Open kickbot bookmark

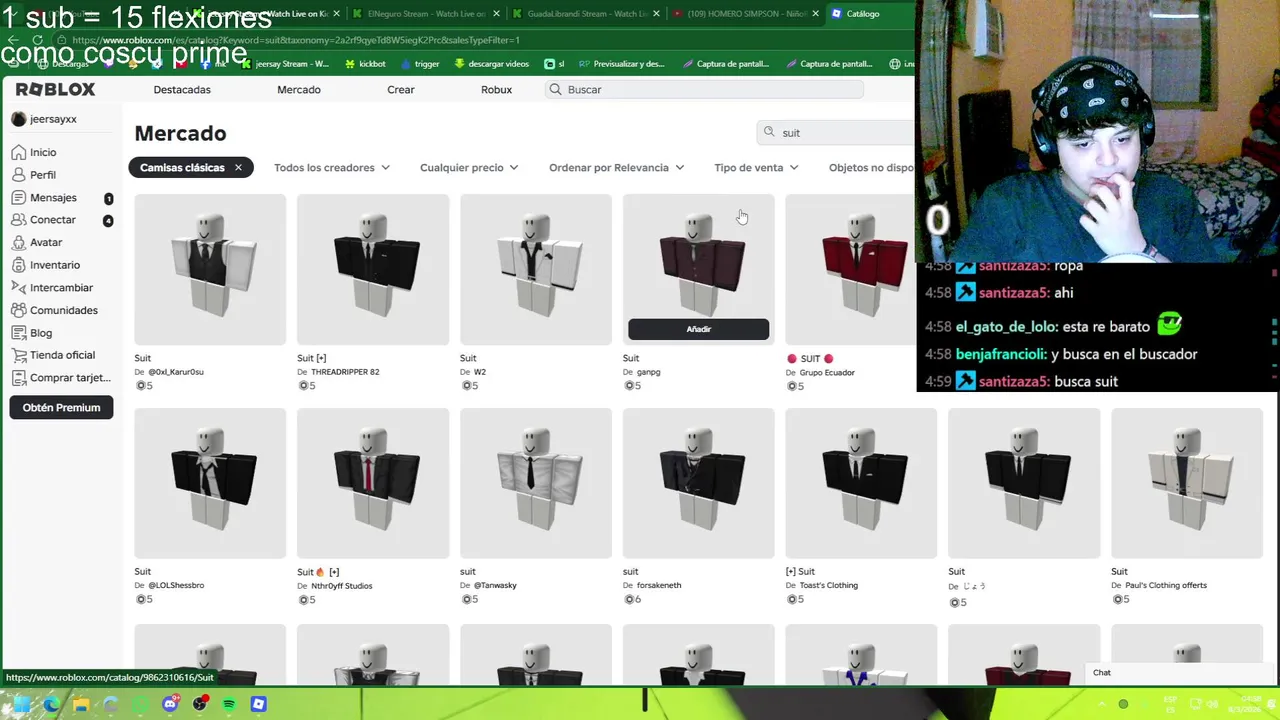pyautogui.click(x=365, y=63)
